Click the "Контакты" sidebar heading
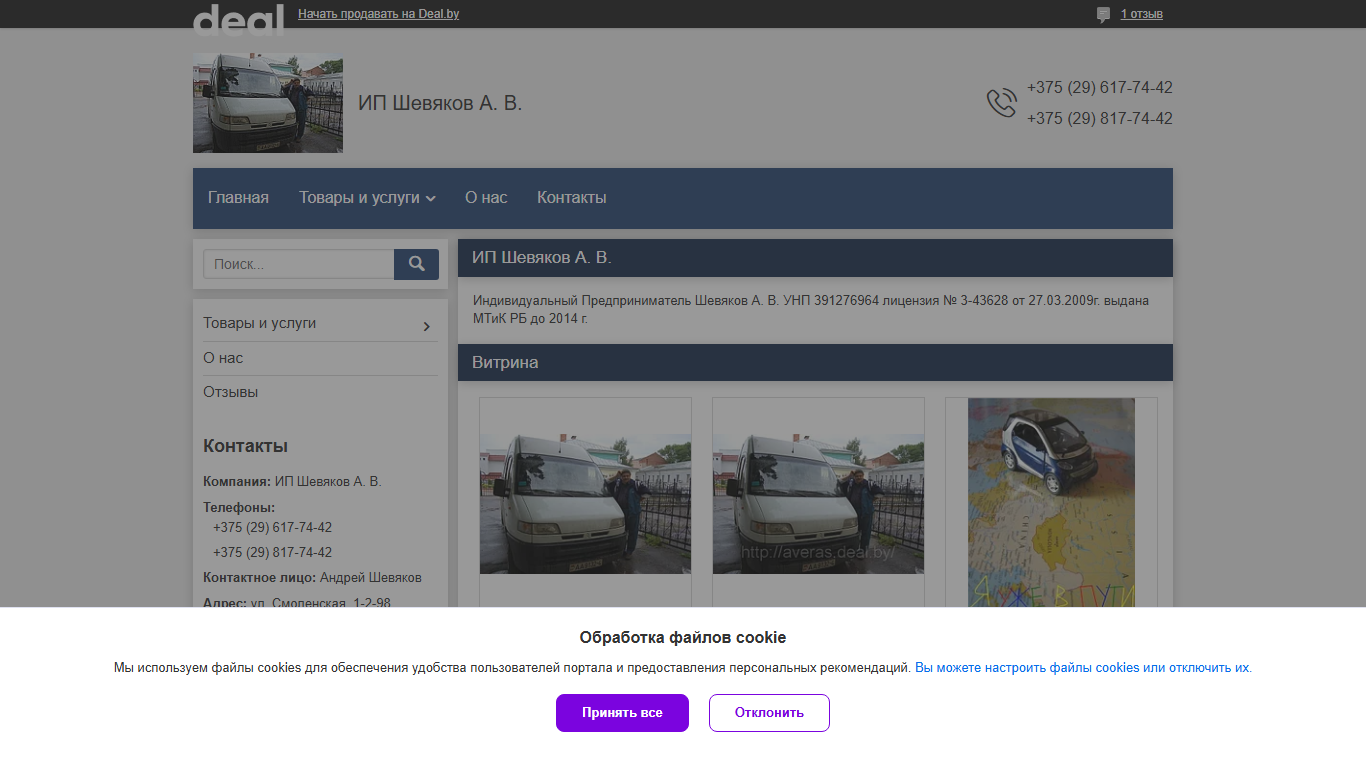1366x768 pixels. (245, 446)
